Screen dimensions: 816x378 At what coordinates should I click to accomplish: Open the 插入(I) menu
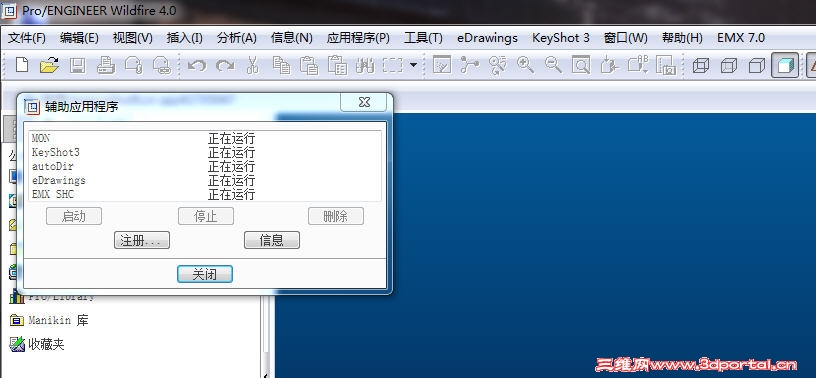(185, 38)
